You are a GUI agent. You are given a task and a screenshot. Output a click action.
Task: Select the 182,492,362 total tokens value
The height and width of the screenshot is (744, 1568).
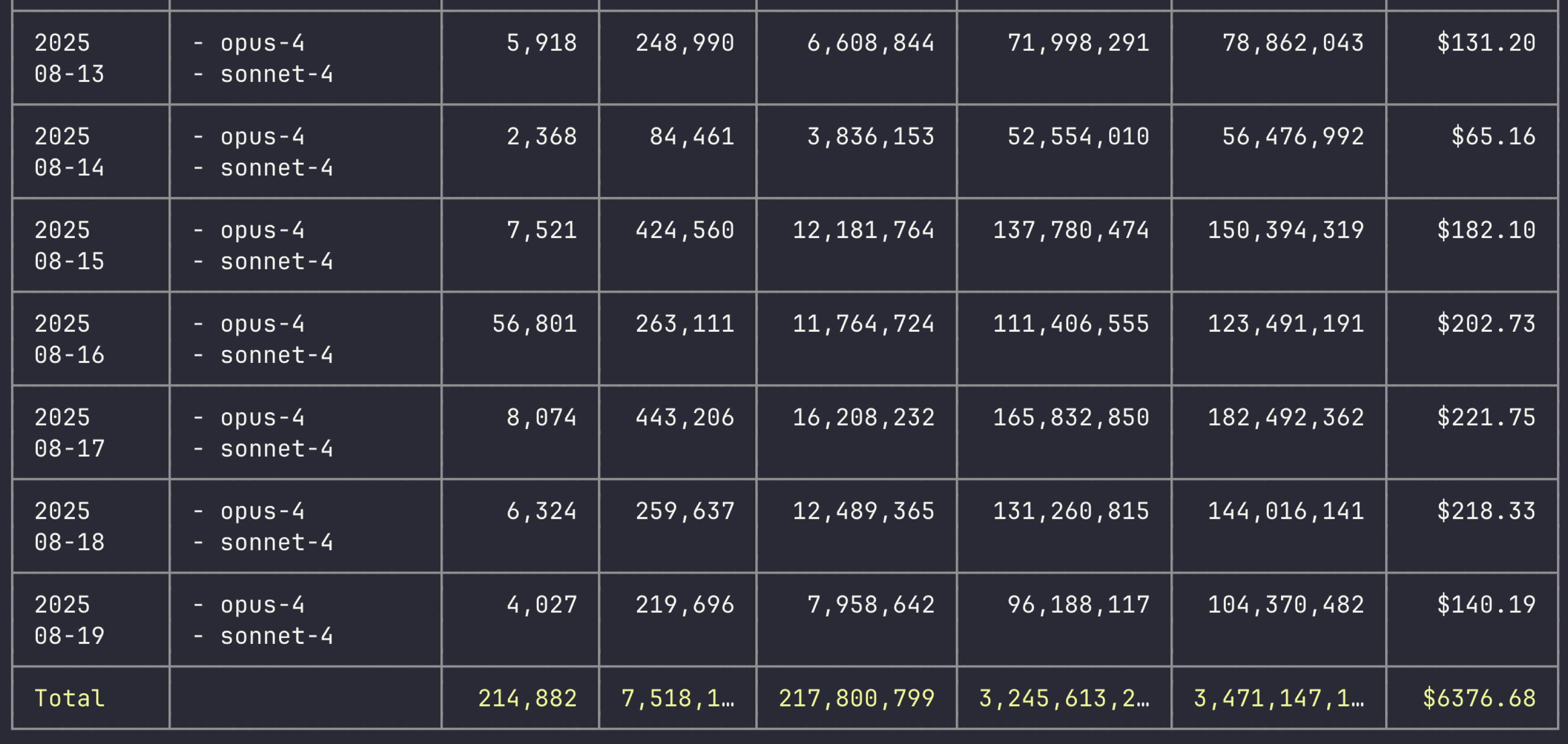click(x=1286, y=418)
